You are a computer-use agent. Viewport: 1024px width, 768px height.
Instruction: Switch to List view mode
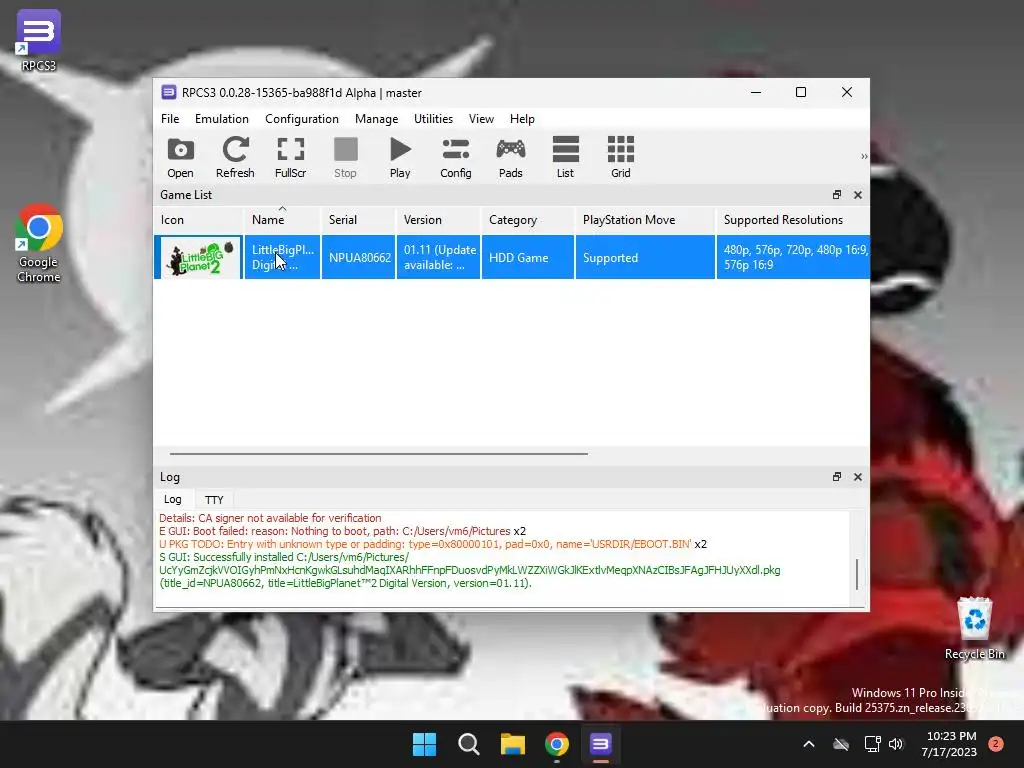click(x=566, y=157)
